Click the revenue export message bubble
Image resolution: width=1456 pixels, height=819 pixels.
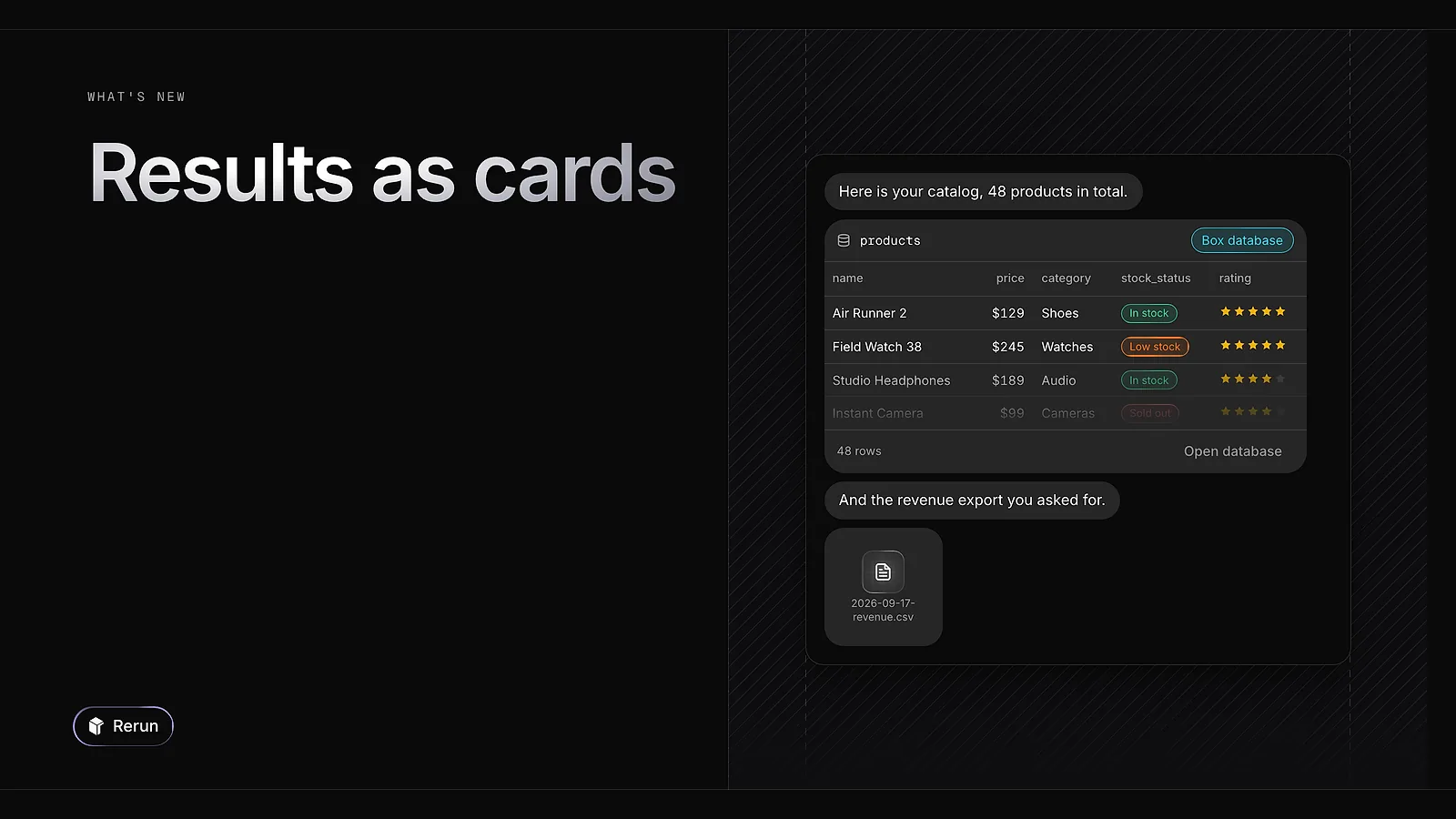(972, 500)
